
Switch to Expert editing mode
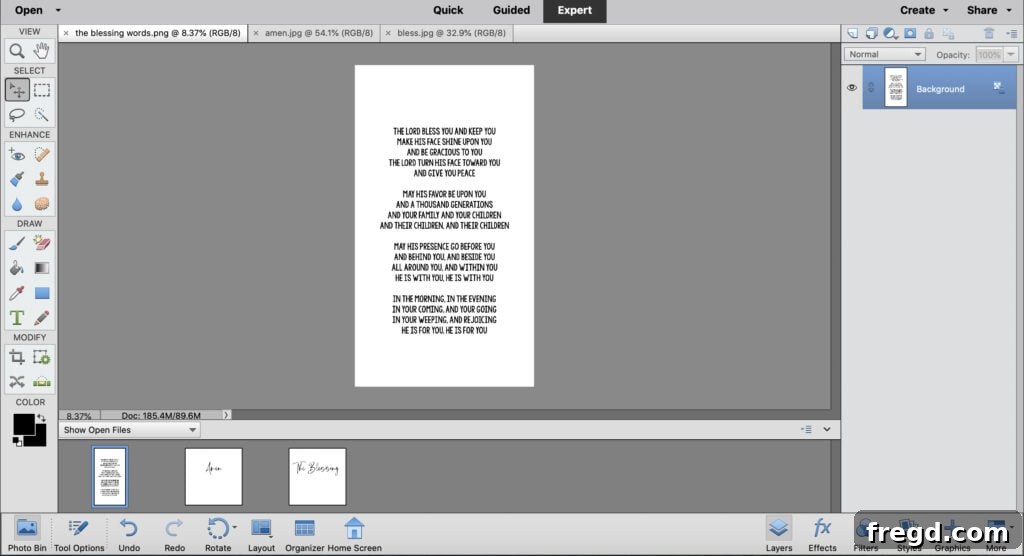(x=575, y=11)
